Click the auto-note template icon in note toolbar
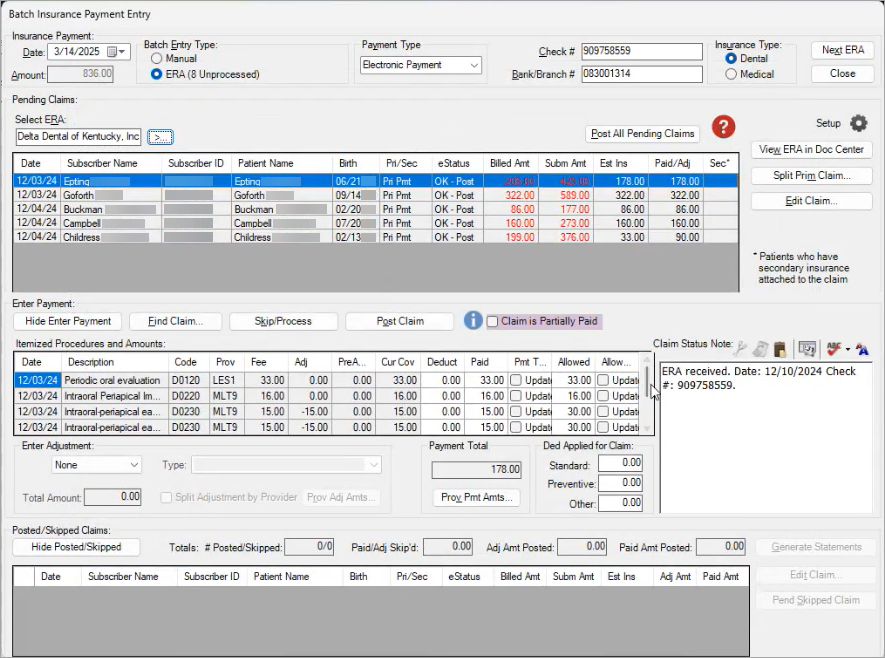The image size is (885, 658). pos(806,349)
